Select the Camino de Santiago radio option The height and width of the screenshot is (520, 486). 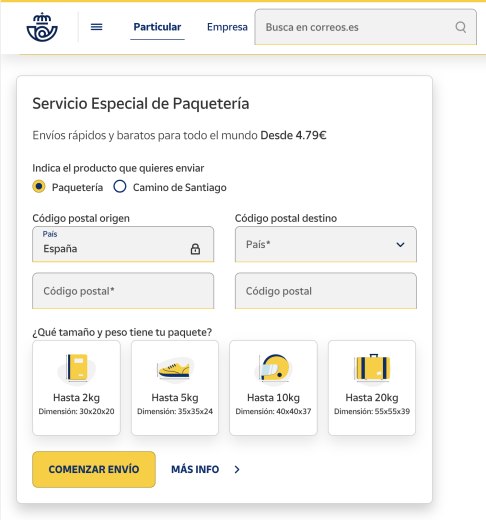click(120, 186)
